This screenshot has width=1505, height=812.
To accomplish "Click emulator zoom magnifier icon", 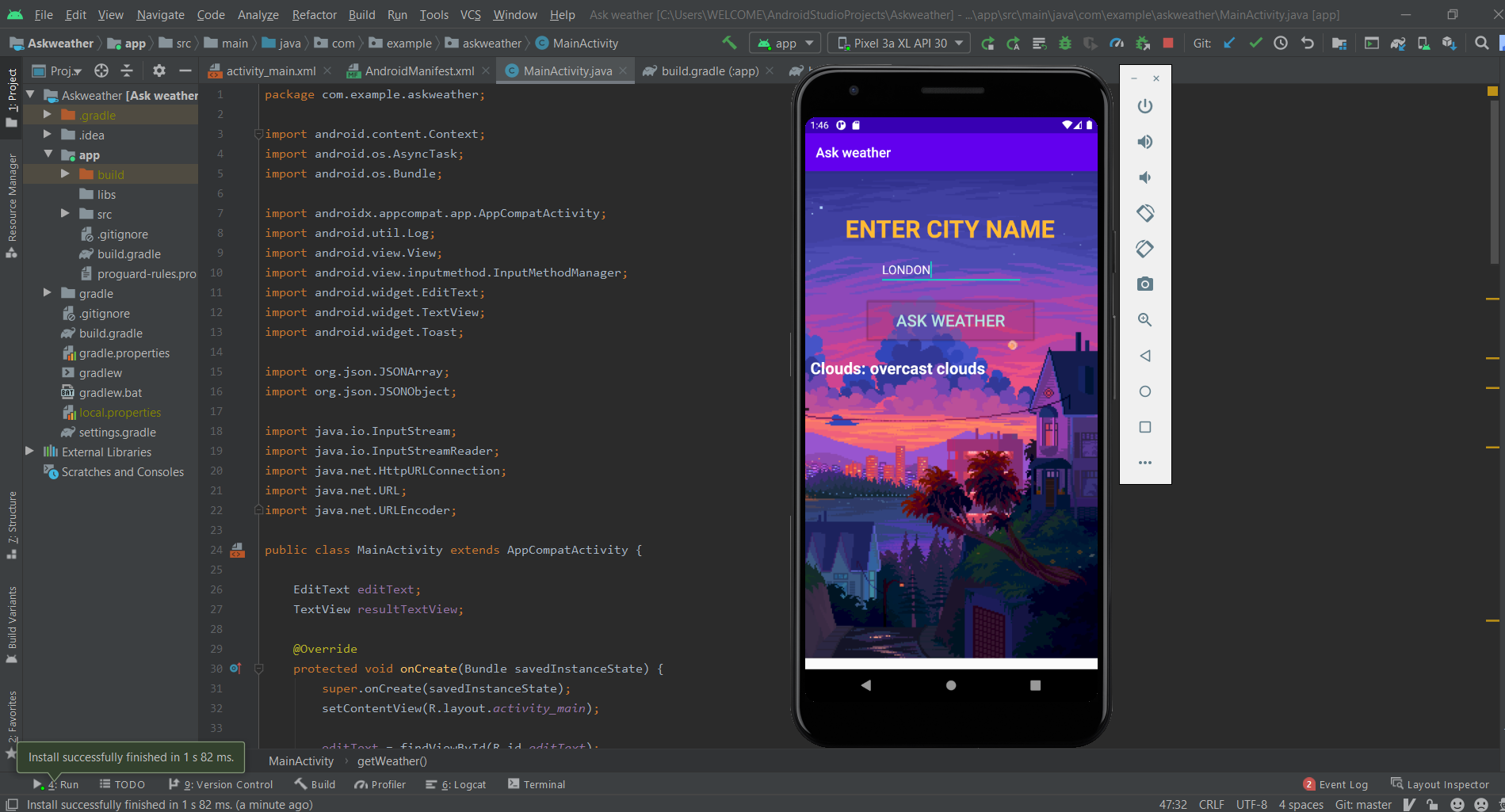I will pyautogui.click(x=1145, y=320).
